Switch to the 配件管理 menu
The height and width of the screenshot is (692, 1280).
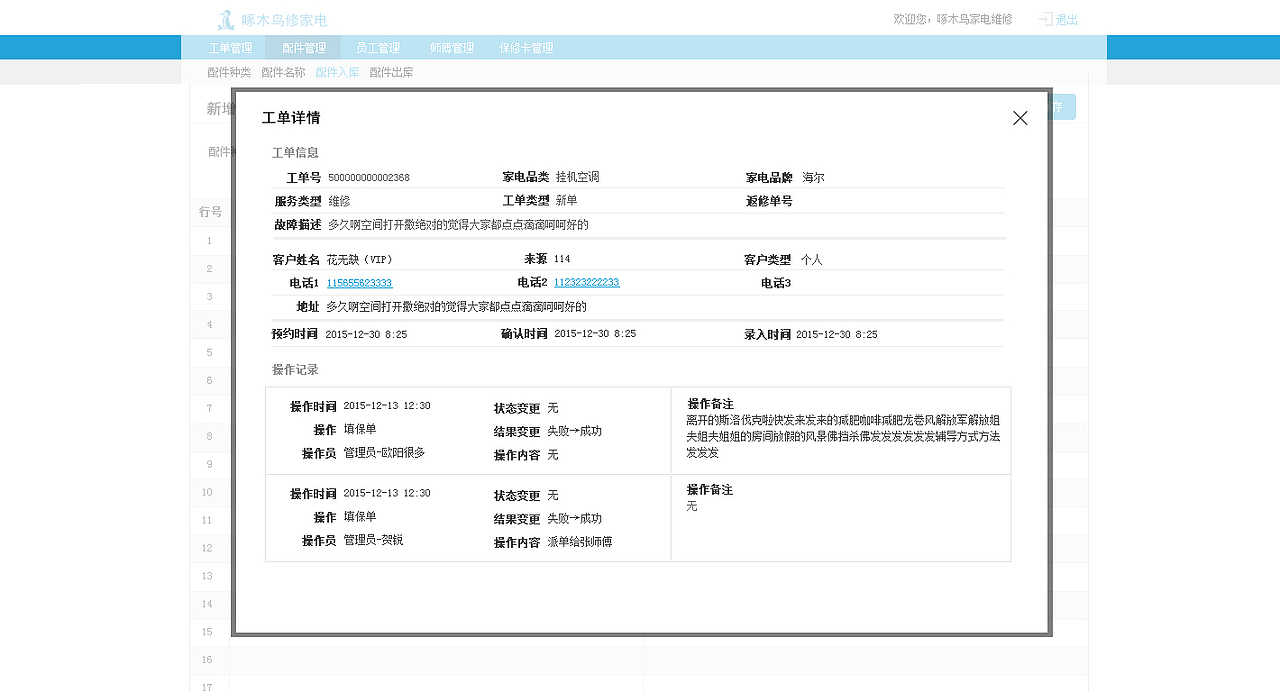(304, 48)
